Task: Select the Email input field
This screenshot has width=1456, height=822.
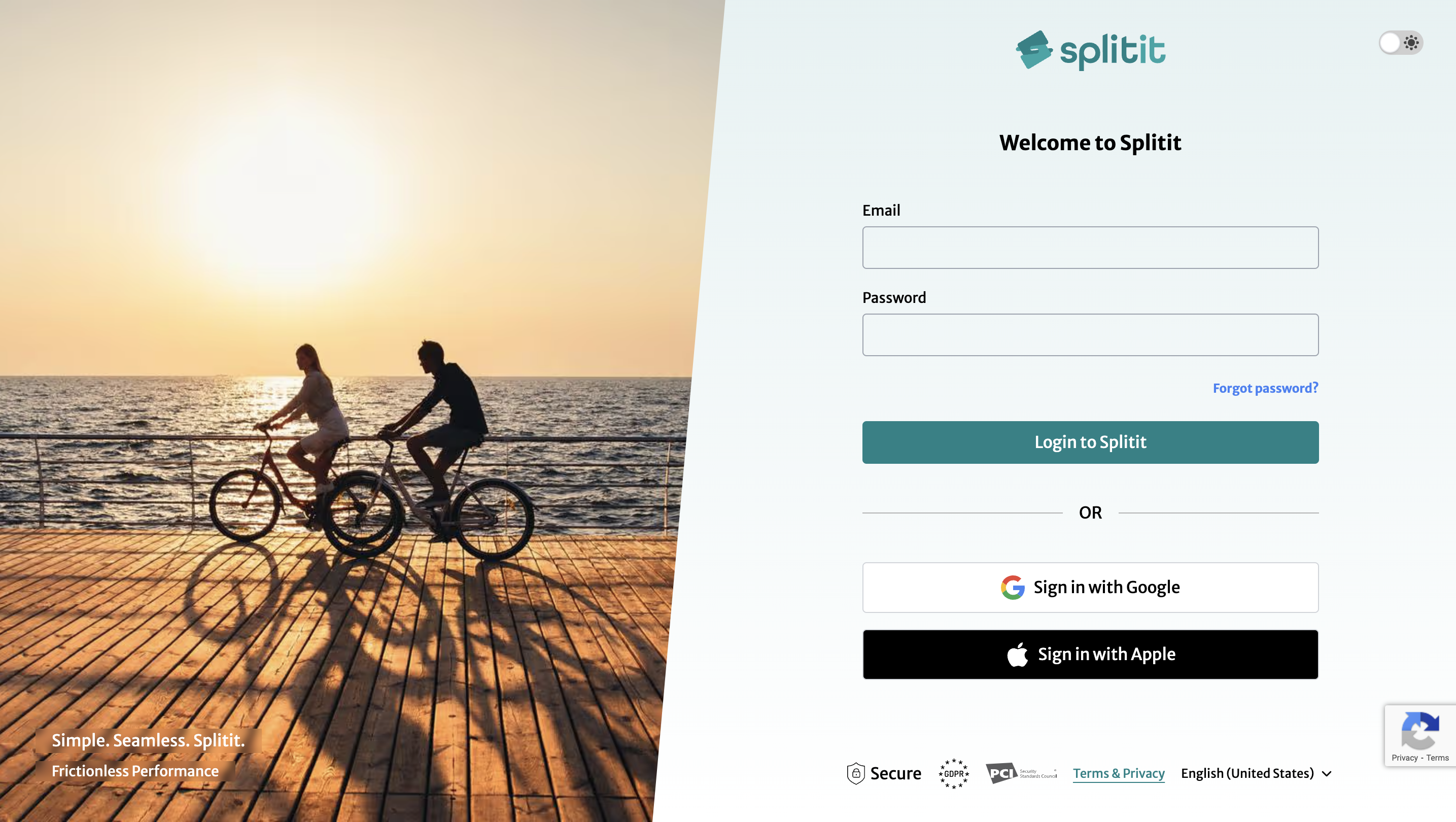Action: [x=1090, y=247]
